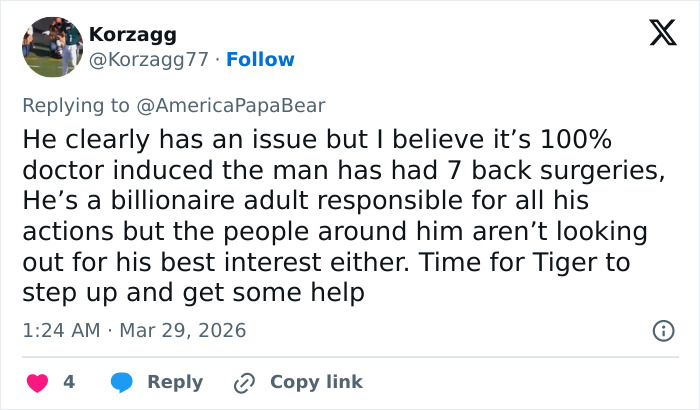Viewport: 700px width, 410px height.
Task: Like the tweet with the heart icon
Action: [x=38, y=382]
